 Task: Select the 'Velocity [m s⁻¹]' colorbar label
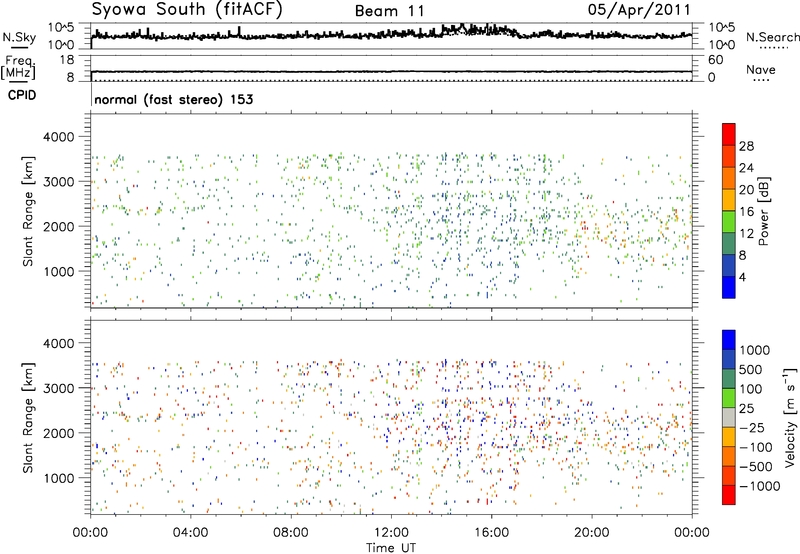790,416
